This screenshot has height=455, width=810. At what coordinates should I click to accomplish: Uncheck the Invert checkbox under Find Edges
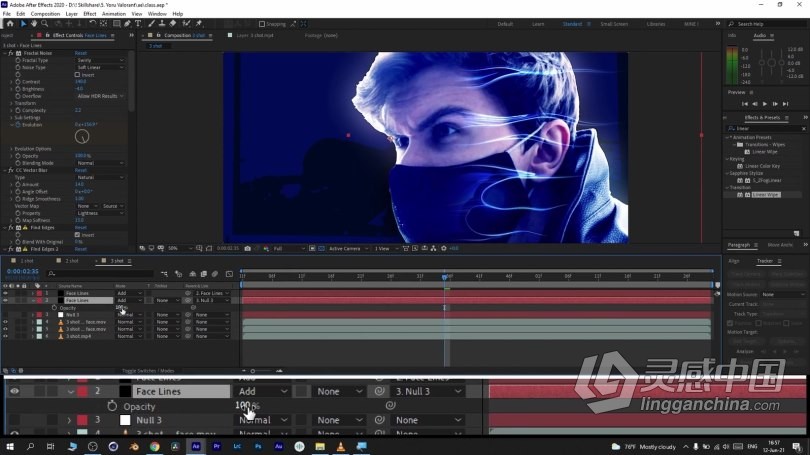(x=77, y=234)
